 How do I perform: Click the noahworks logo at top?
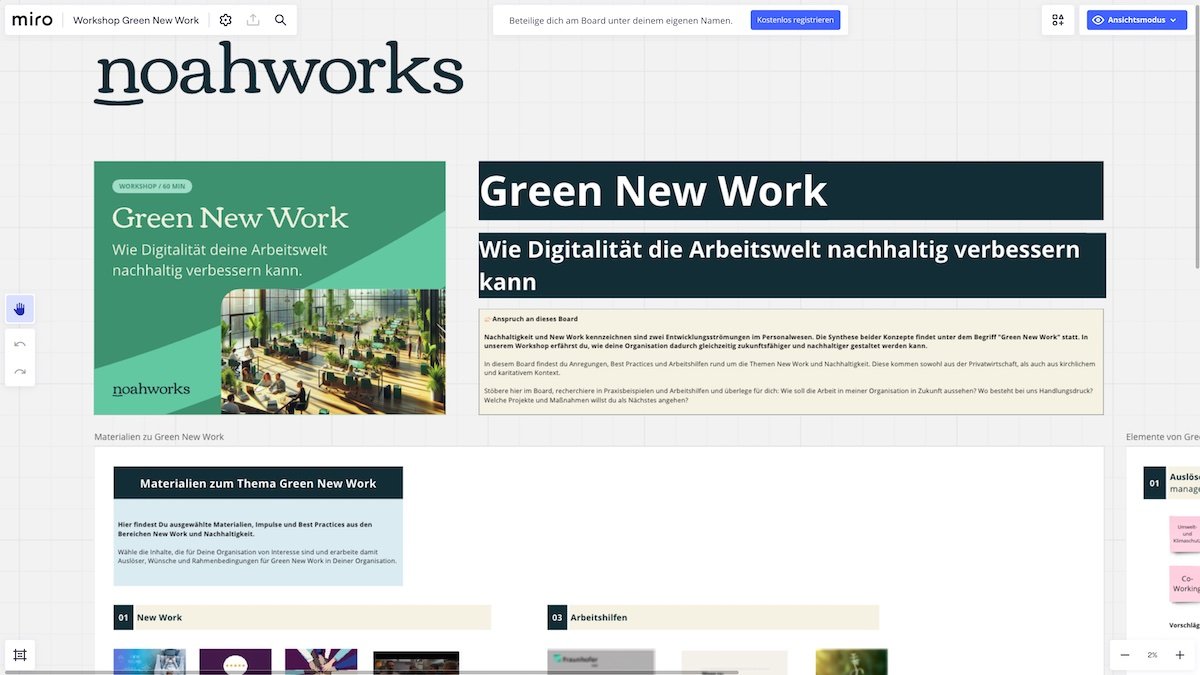click(279, 73)
